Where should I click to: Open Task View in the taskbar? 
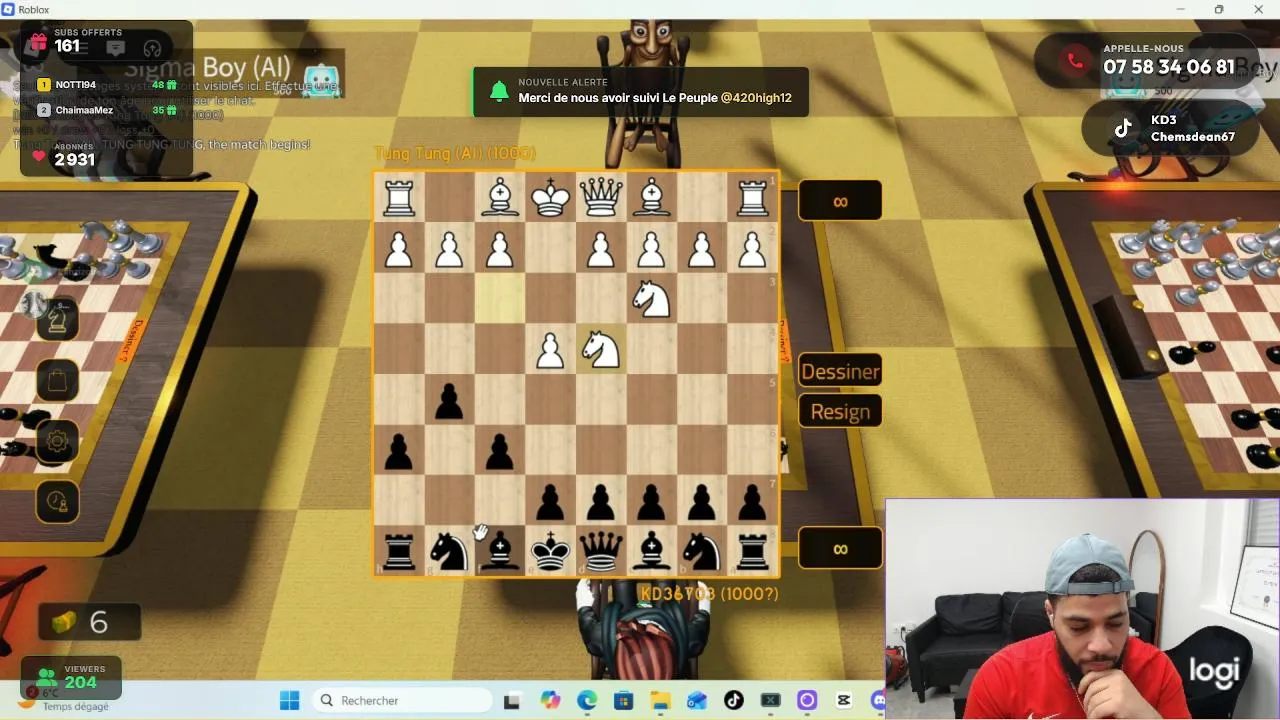512,700
